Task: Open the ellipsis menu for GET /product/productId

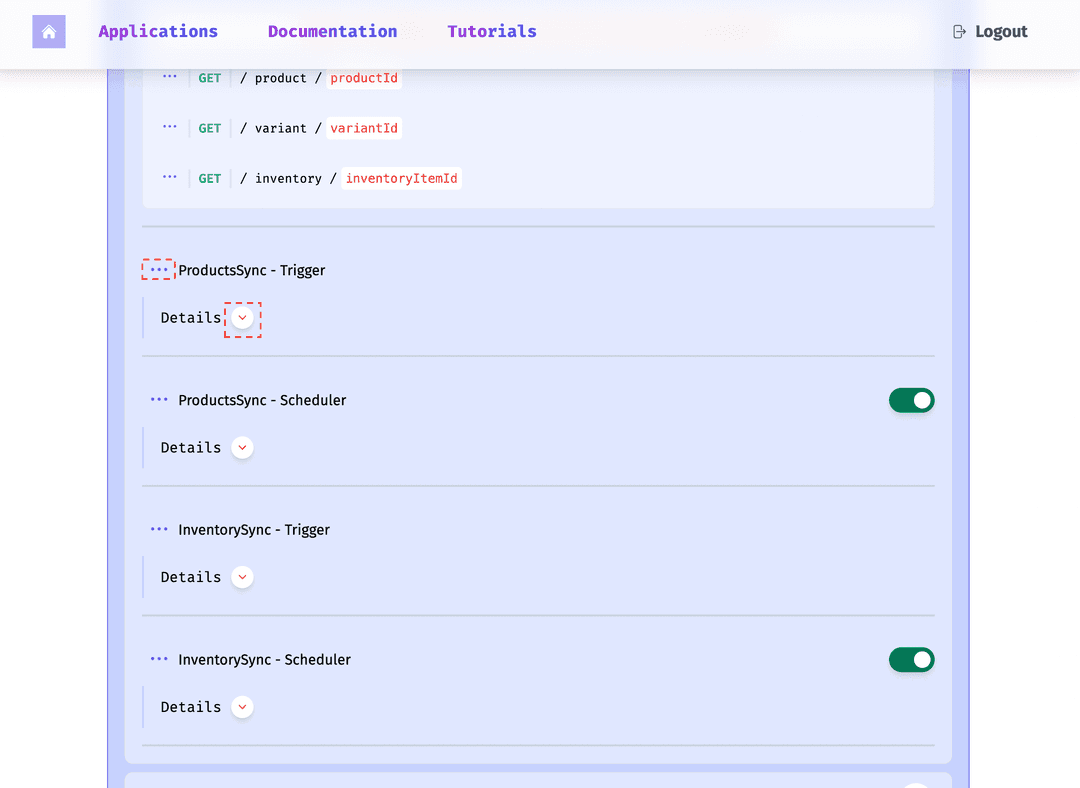Action: (169, 76)
